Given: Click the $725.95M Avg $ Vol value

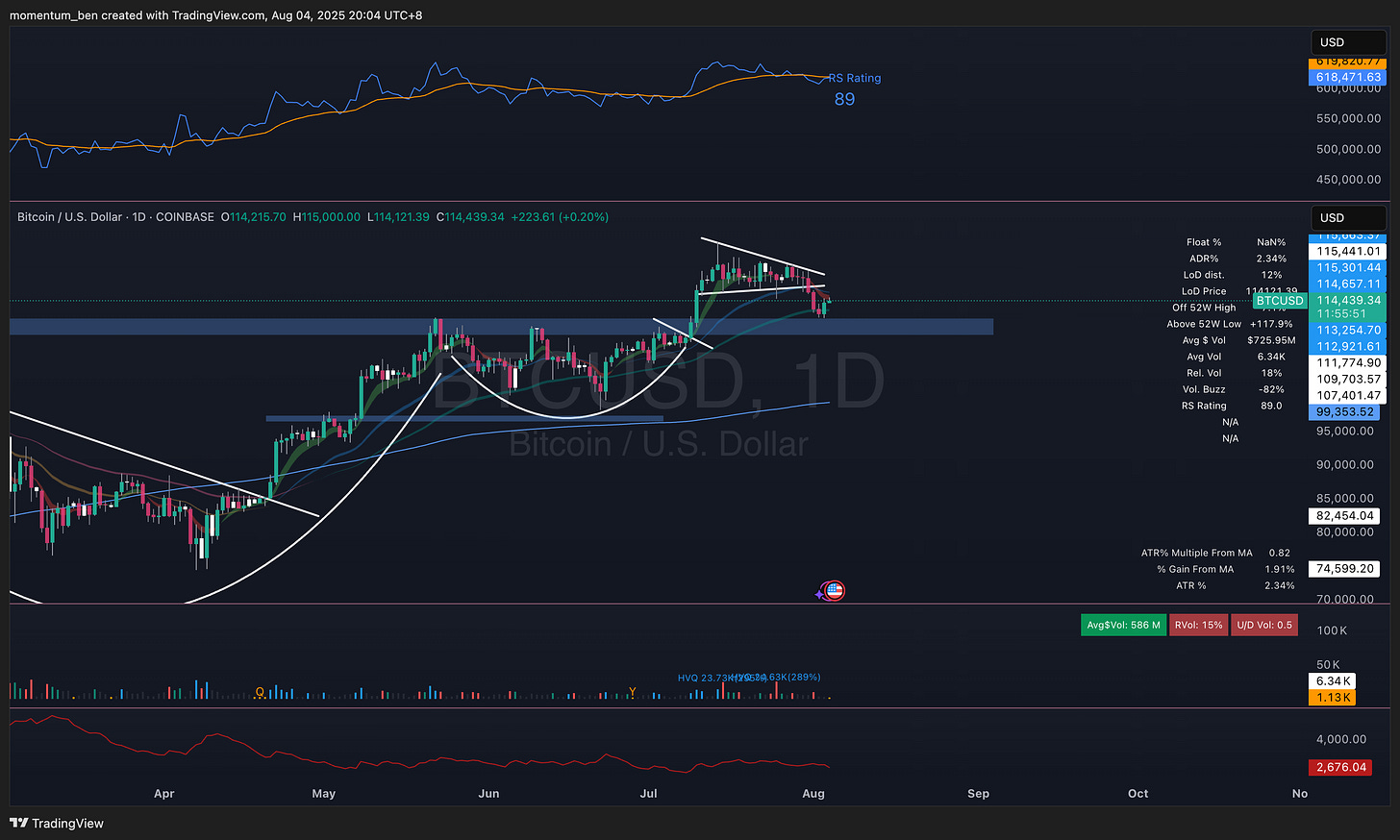Looking at the screenshot, I should (x=1271, y=340).
